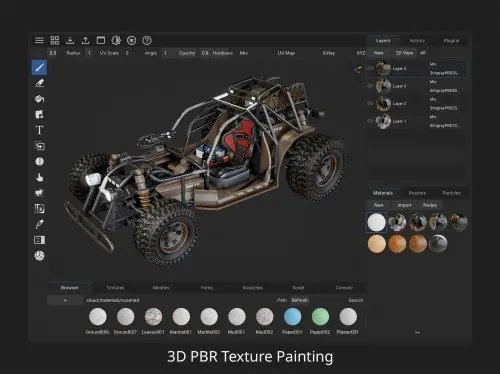
Task: Select the Paper002 green material
Action: click(x=320, y=316)
